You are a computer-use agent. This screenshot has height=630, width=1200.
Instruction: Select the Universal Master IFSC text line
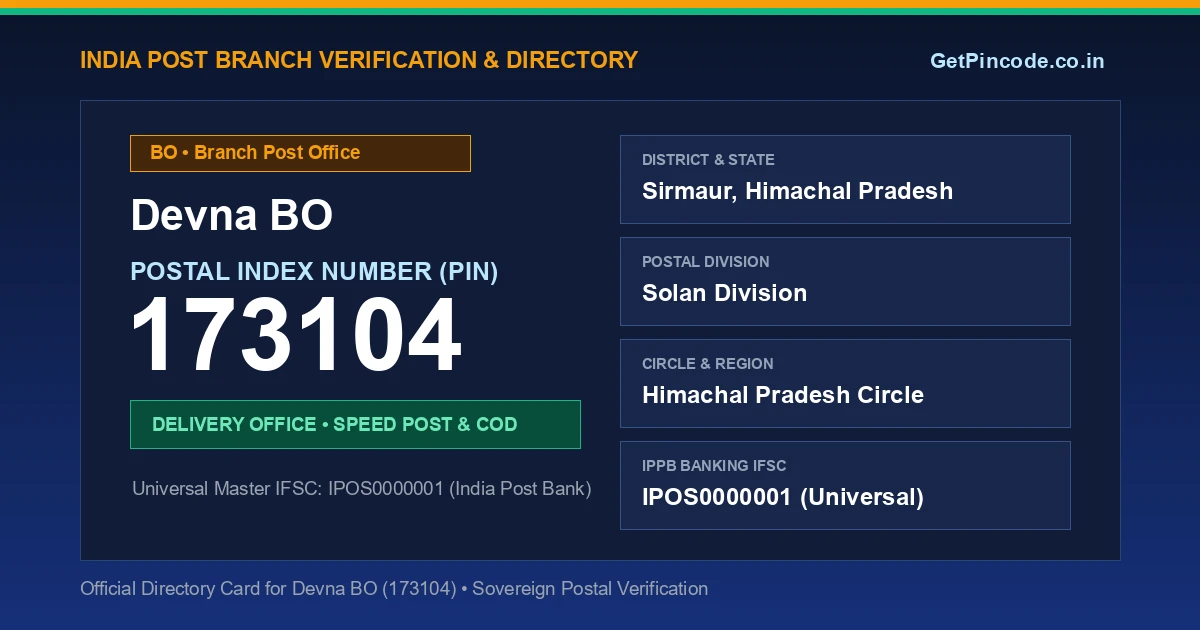tap(362, 489)
